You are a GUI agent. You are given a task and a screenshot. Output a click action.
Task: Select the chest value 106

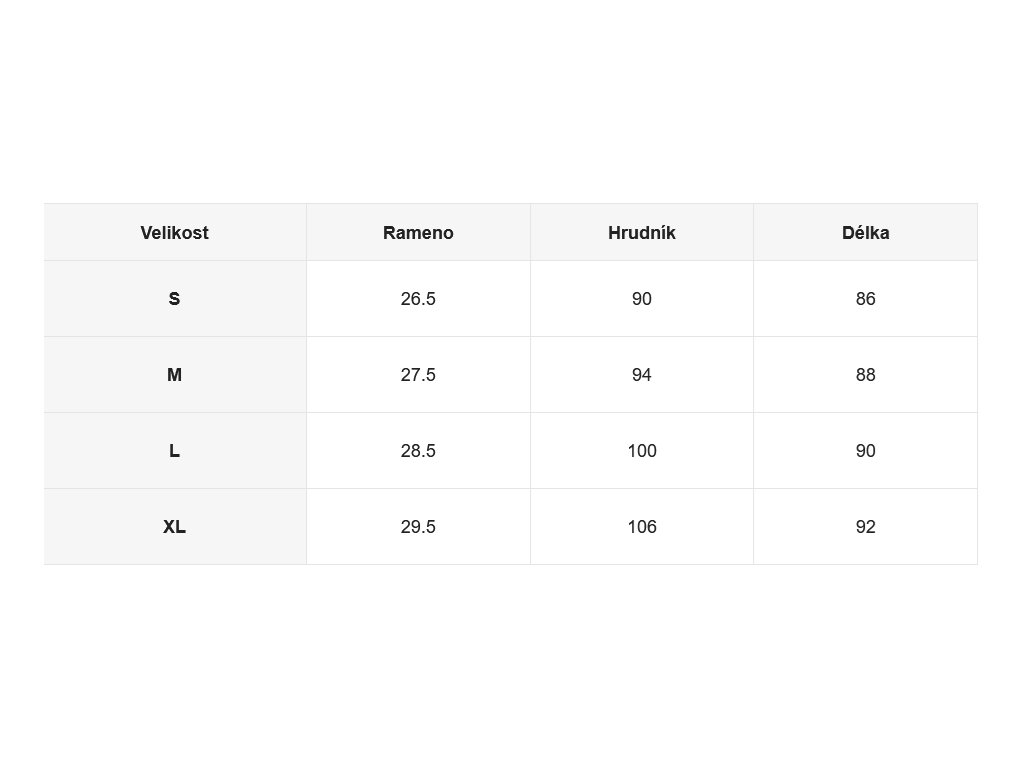[x=641, y=526]
